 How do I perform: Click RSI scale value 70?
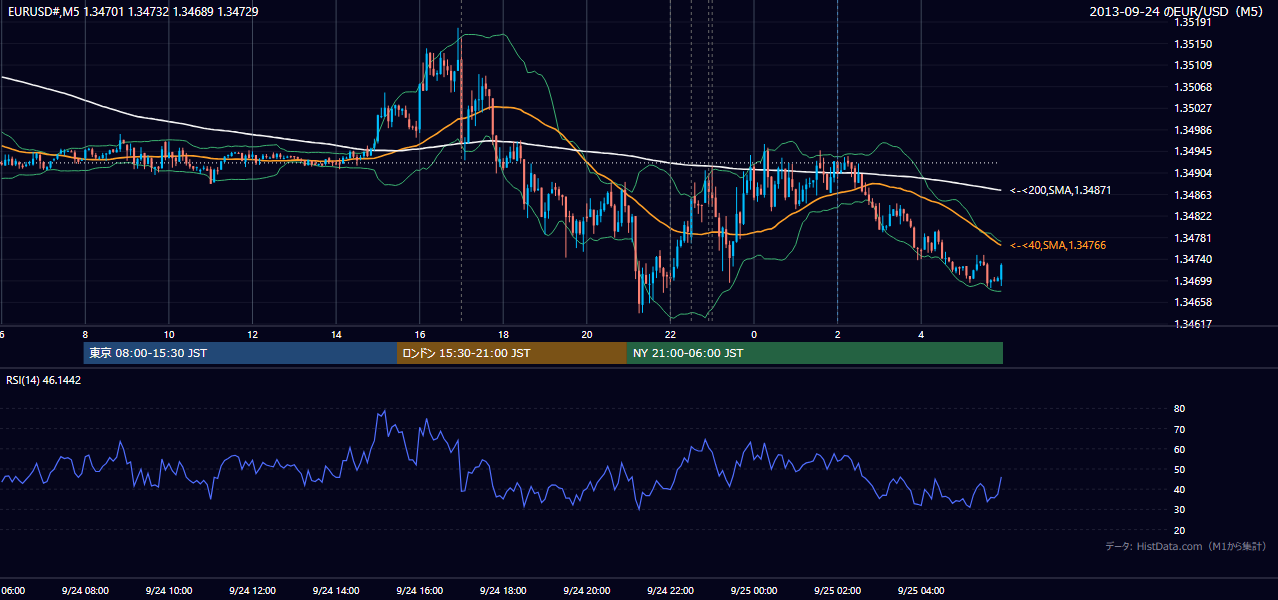tap(1180, 429)
